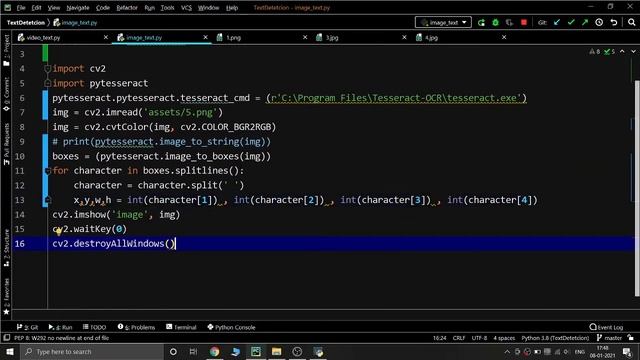Open the Navigate menu
The height and width of the screenshot is (360, 640).
78,8
